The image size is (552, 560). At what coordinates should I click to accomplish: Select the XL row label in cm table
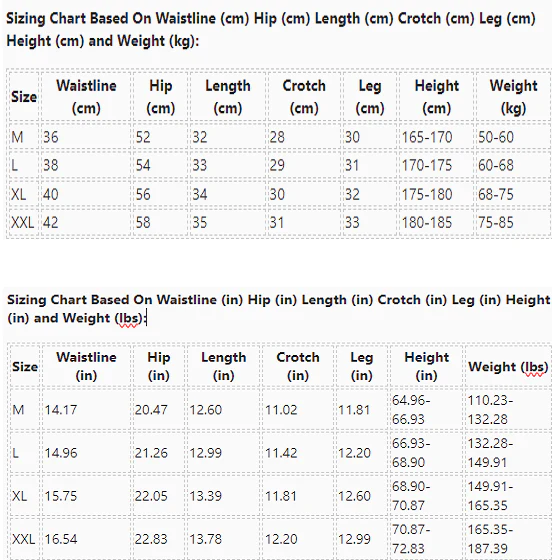tap(24, 194)
